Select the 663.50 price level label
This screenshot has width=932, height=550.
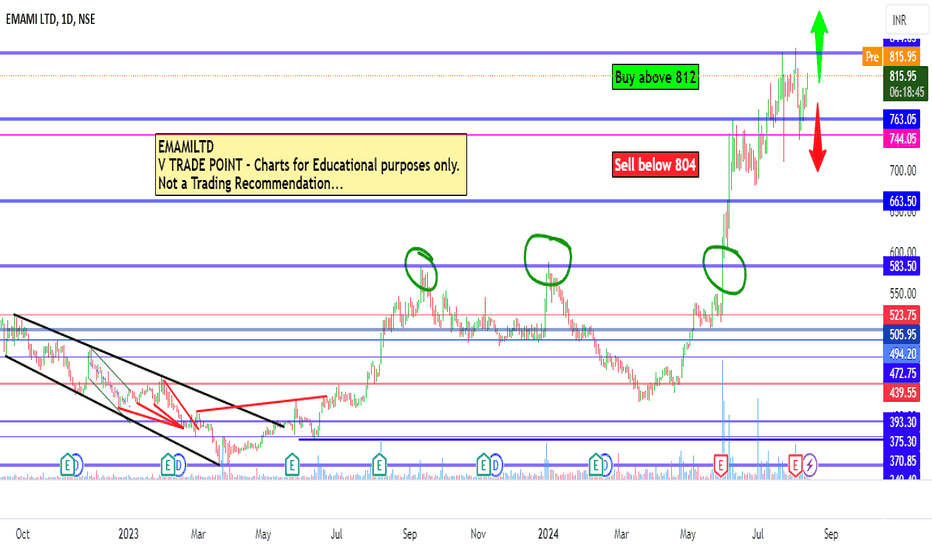point(902,202)
